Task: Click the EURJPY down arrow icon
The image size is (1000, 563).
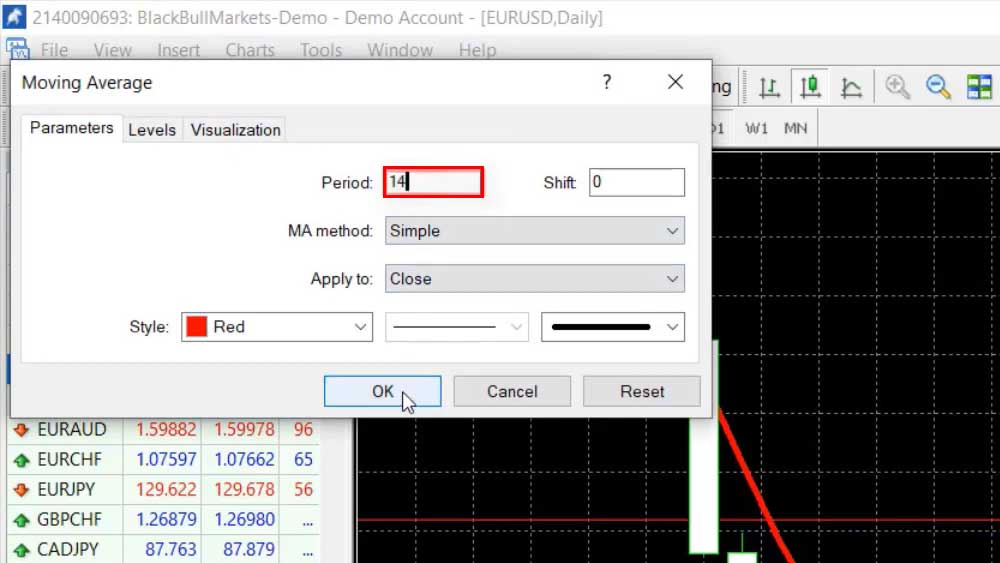Action: pos(21,490)
